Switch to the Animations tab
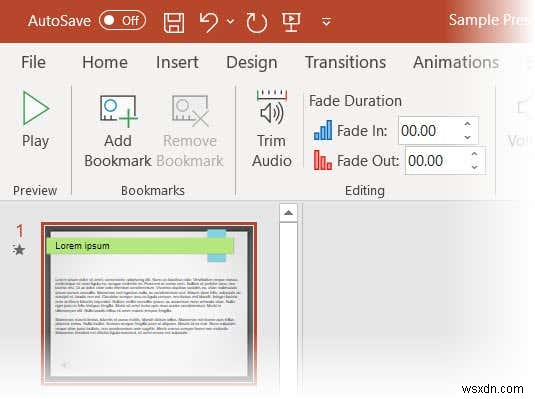The image size is (535, 399). [456, 62]
